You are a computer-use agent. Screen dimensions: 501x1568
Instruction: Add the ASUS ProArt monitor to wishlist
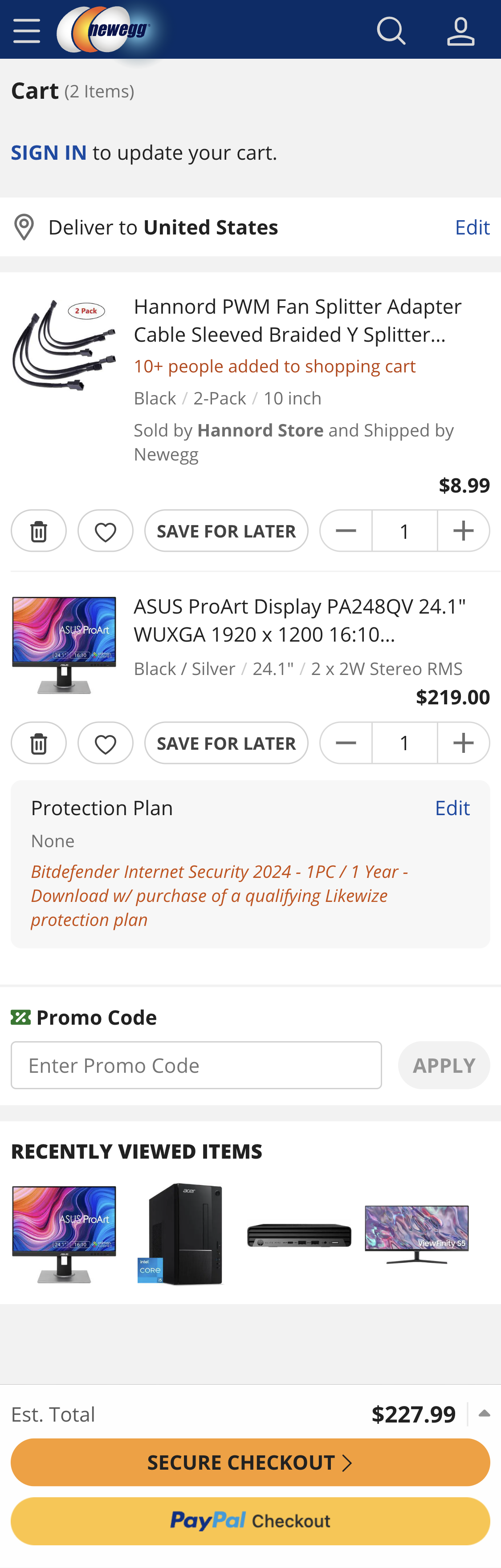pos(105,743)
